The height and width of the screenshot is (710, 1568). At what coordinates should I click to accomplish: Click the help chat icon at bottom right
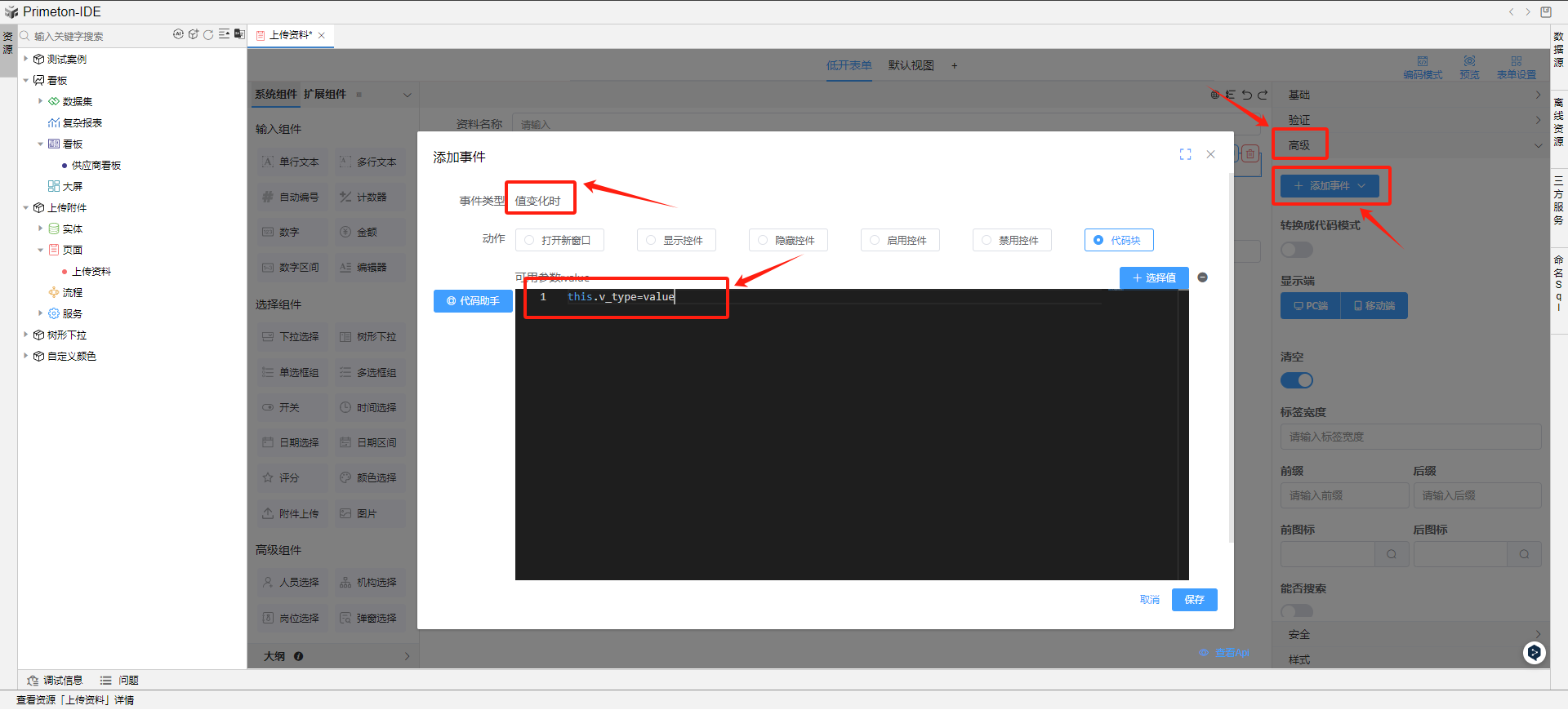coord(1534,652)
